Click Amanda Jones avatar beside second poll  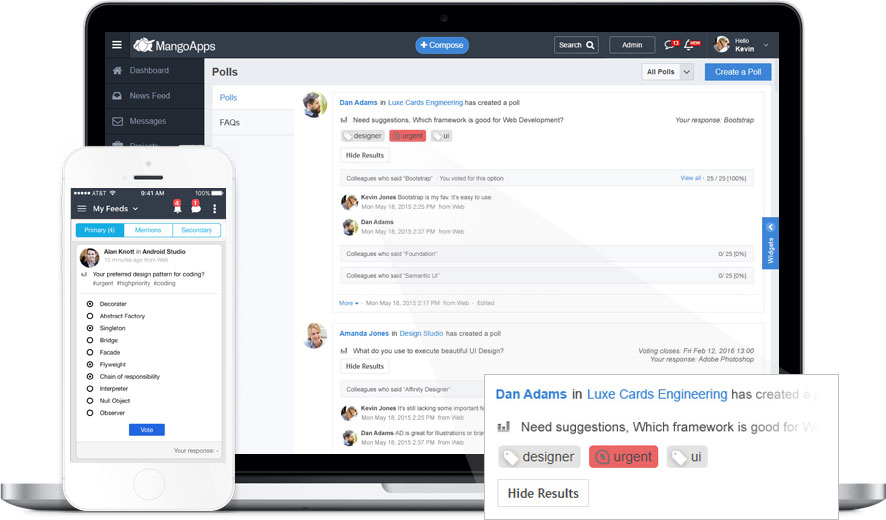click(315, 336)
